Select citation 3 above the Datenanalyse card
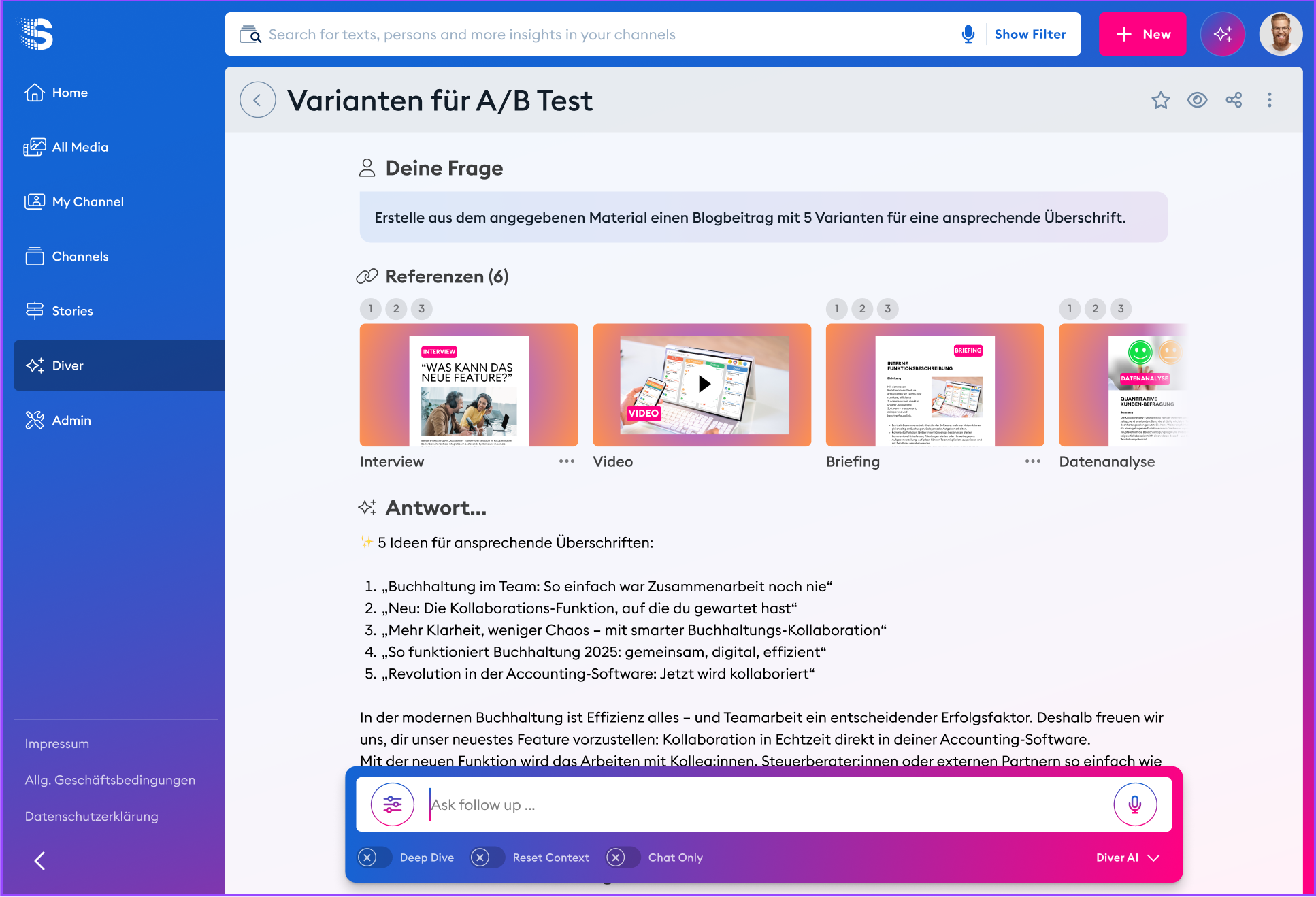The width and height of the screenshot is (1316, 897). click(x=1121, y=309)
